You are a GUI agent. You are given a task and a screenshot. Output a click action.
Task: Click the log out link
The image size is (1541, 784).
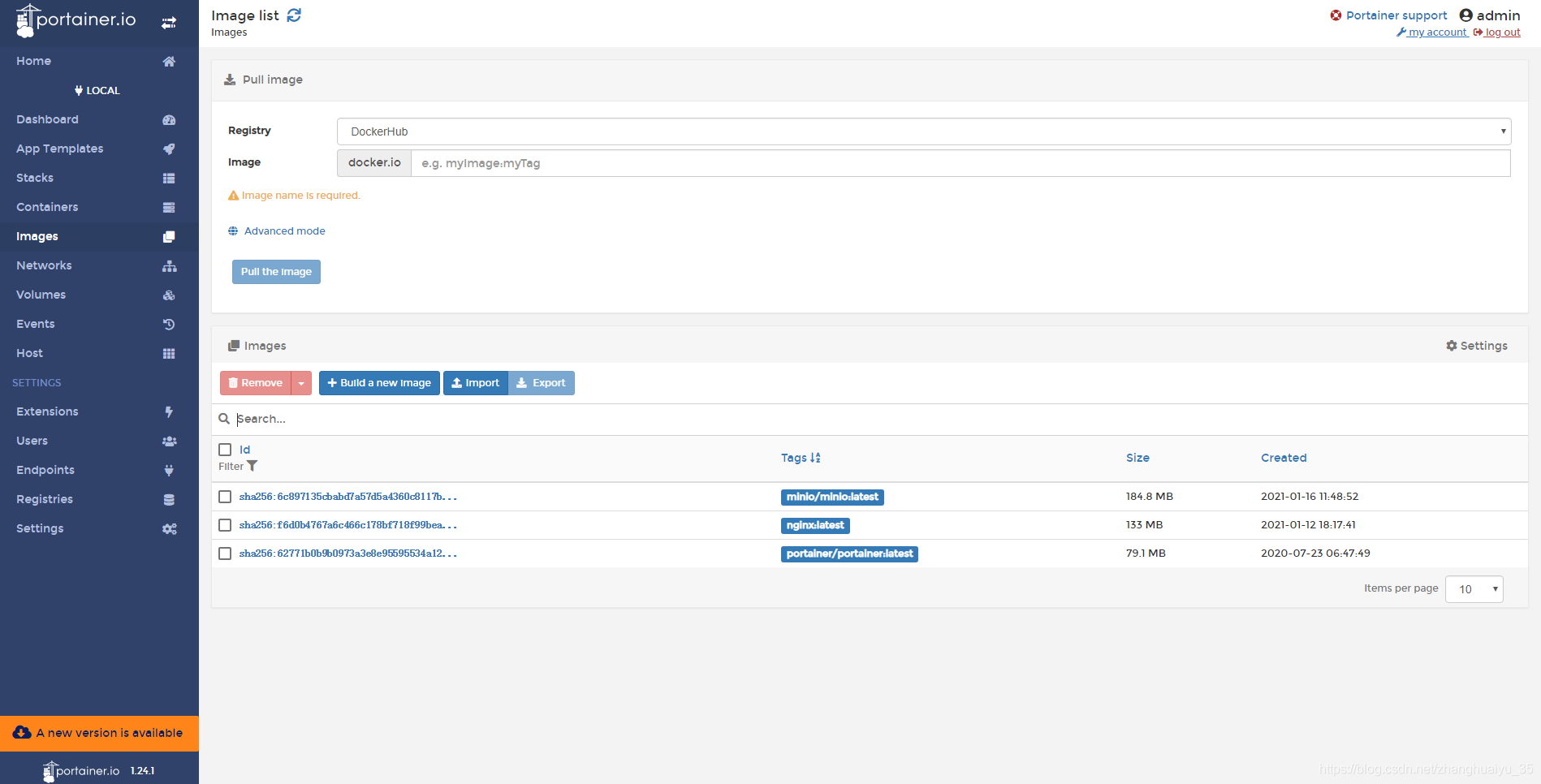1497,32
